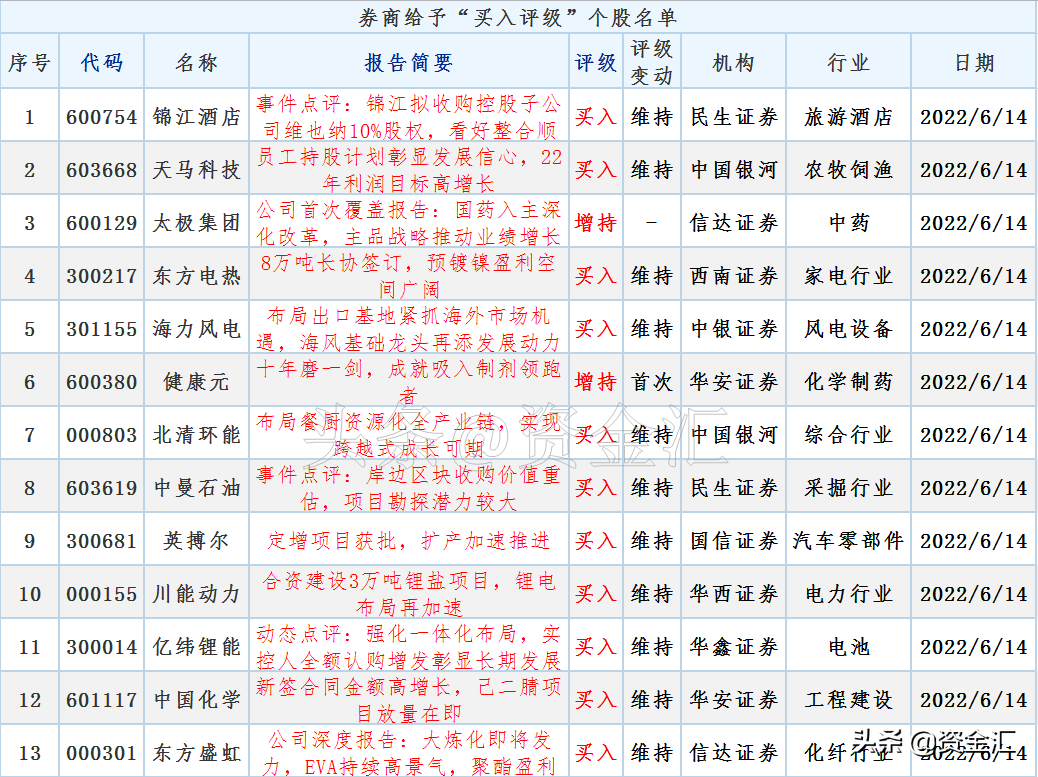1038x777 pixels.
Task: Click stock code 000155
Action: pyautogui.click(x=101, y=594)
